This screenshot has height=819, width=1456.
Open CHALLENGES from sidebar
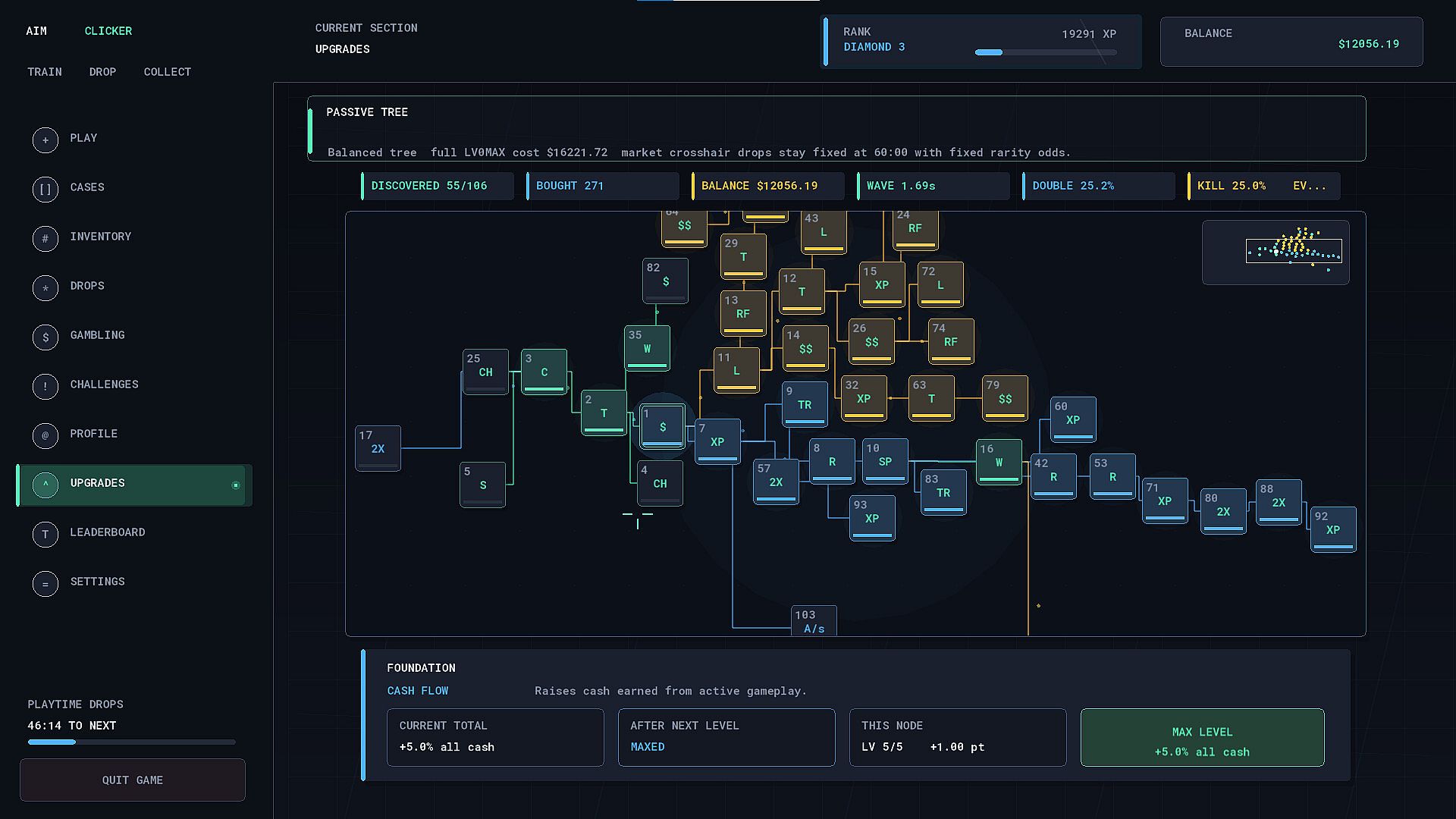[x=133, y=386]
